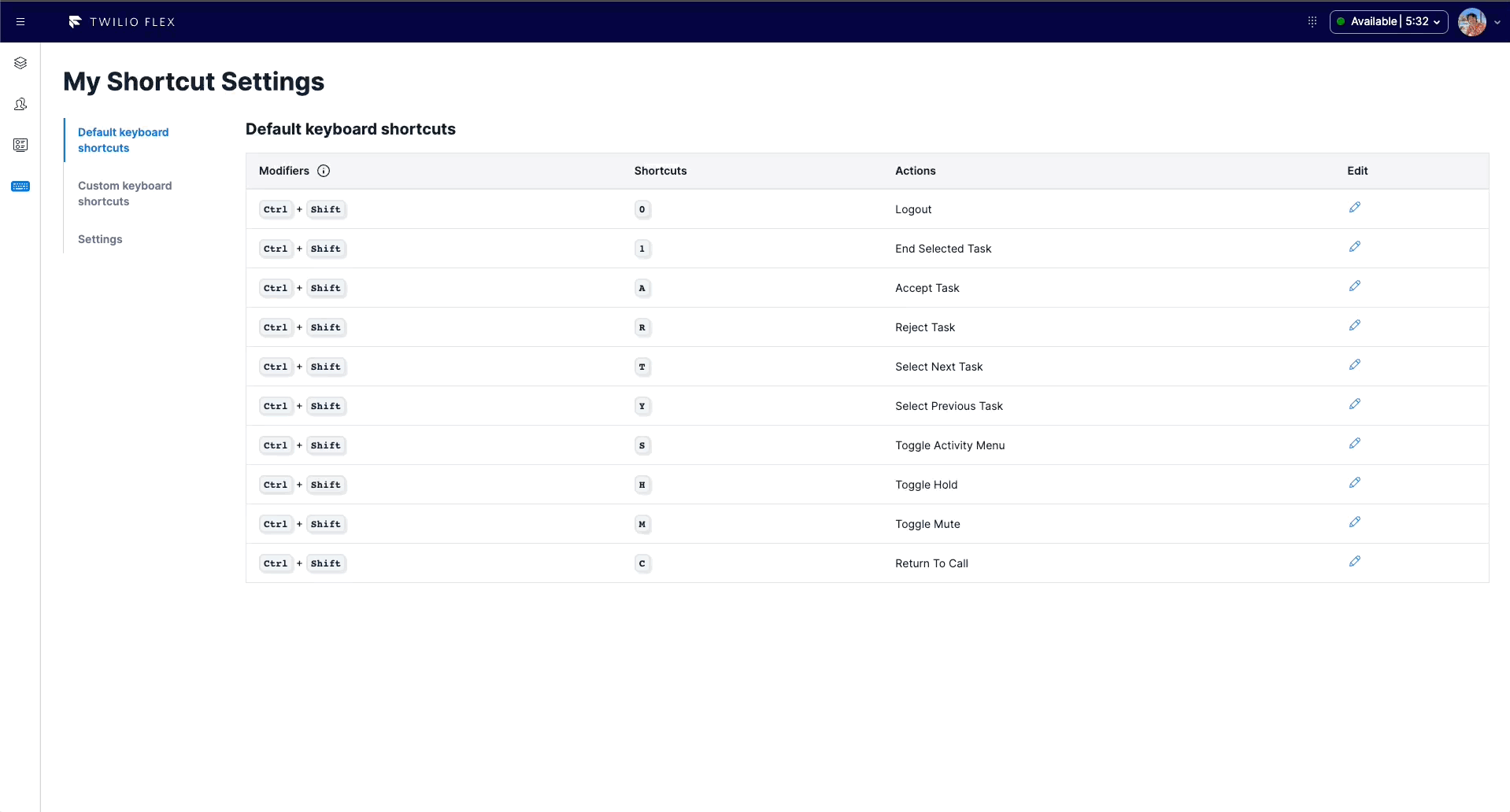
Task: Click the R shortcut key
Action: (x=642, y=327)
